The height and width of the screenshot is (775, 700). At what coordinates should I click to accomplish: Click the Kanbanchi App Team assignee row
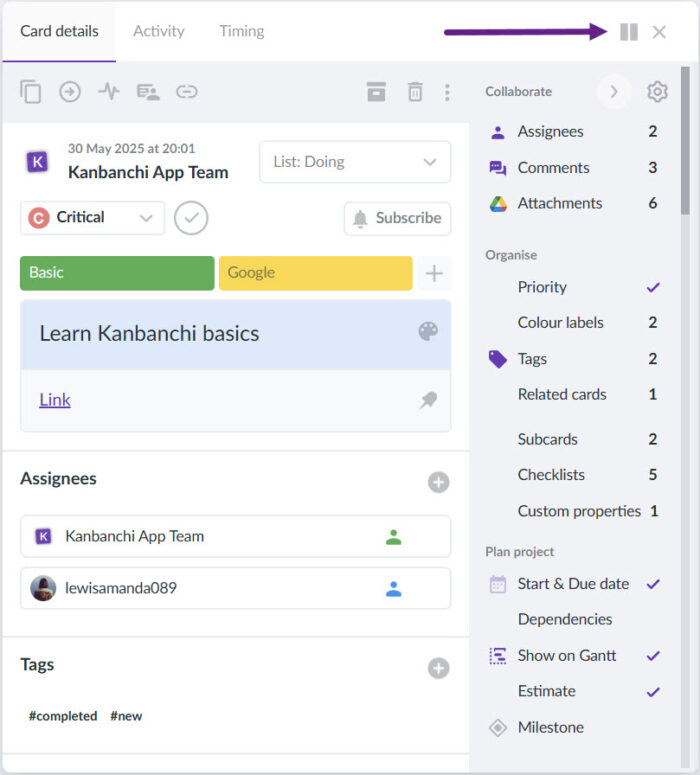(x=235, y=536)
